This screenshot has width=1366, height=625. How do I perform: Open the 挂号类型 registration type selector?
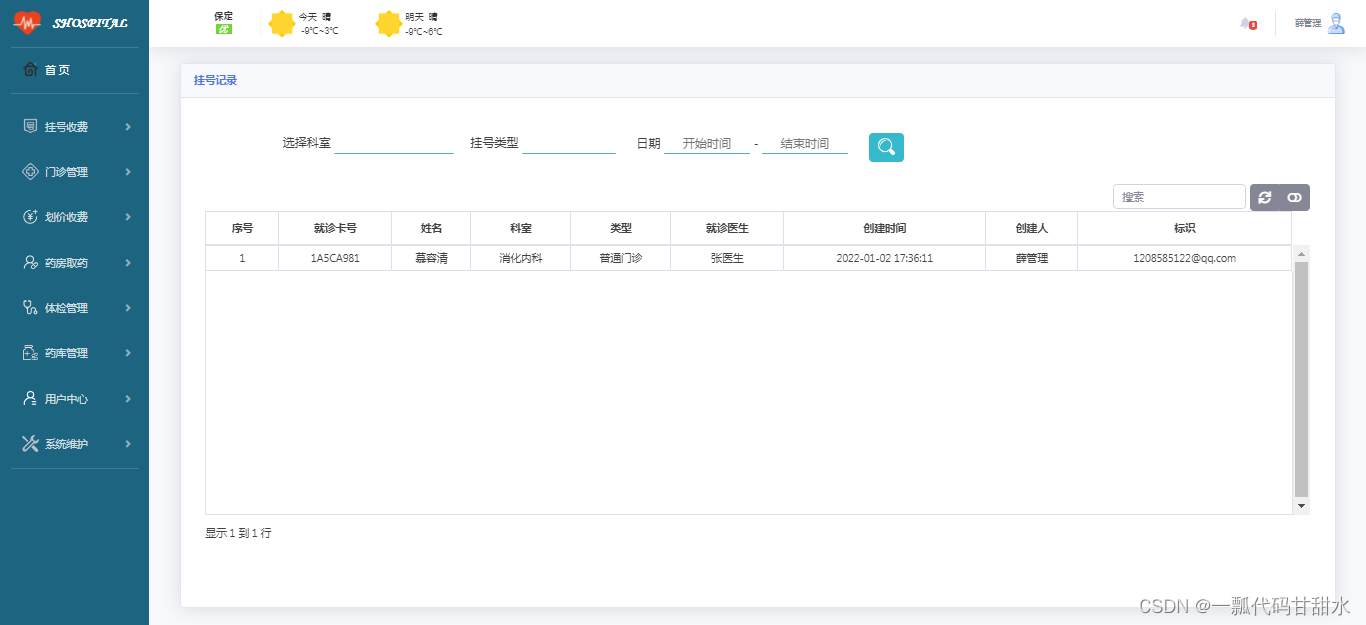coord(568,142)
